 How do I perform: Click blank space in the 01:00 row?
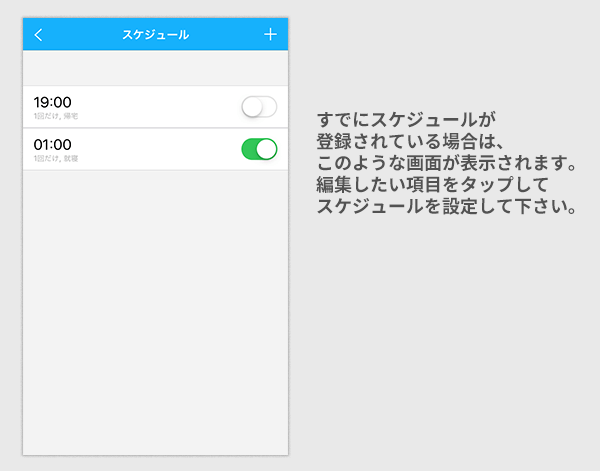tap(160, 149)
